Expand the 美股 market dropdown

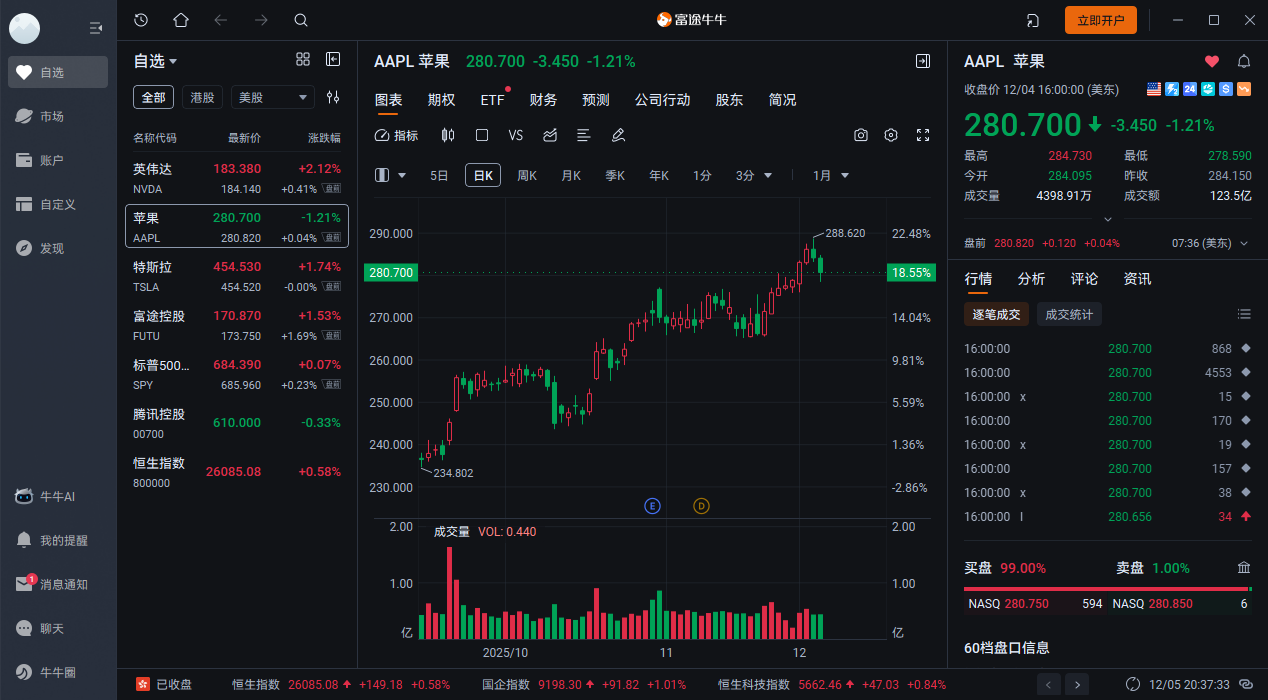pos(272,97)
